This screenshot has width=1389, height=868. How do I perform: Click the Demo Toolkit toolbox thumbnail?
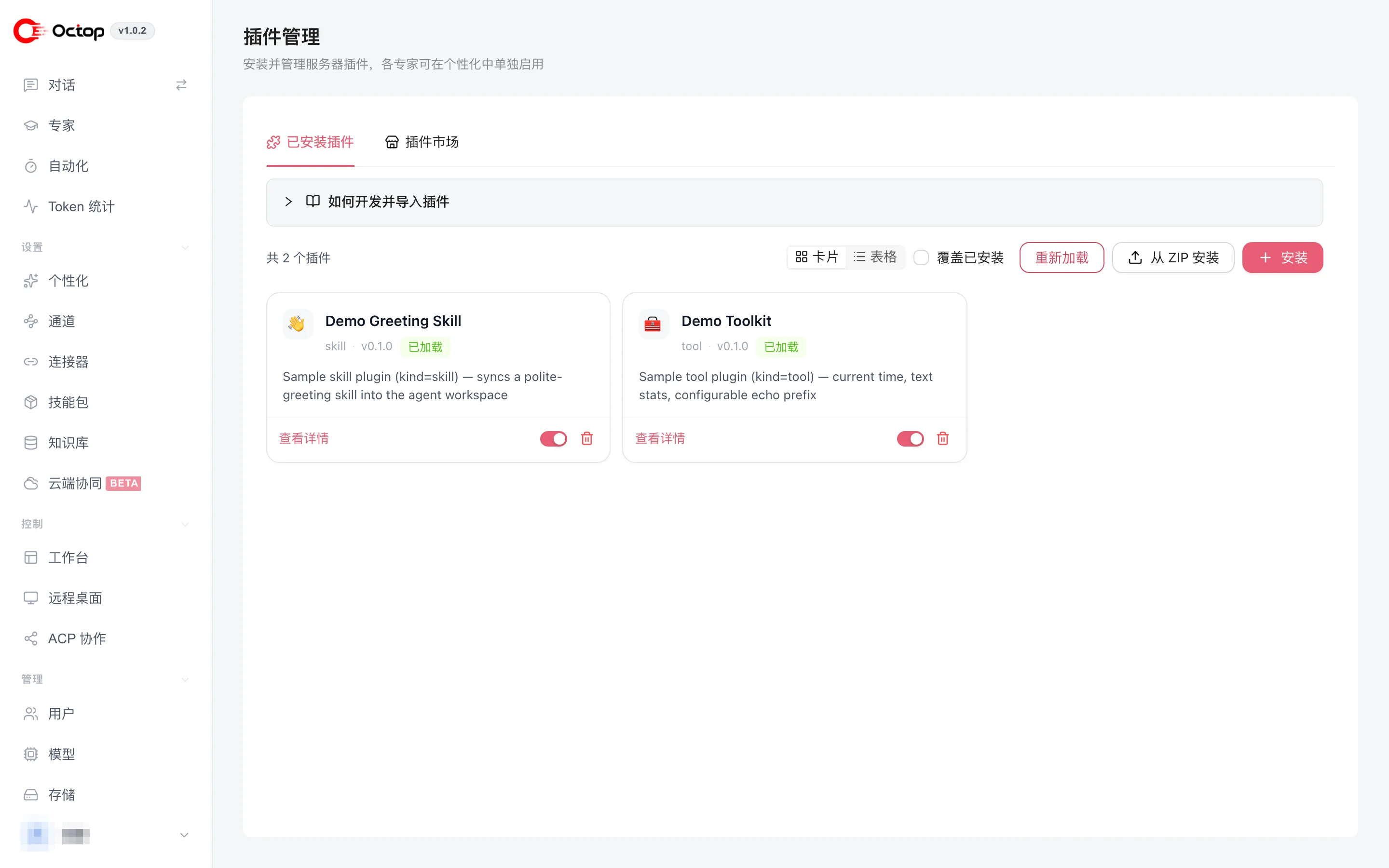(654, 325)
